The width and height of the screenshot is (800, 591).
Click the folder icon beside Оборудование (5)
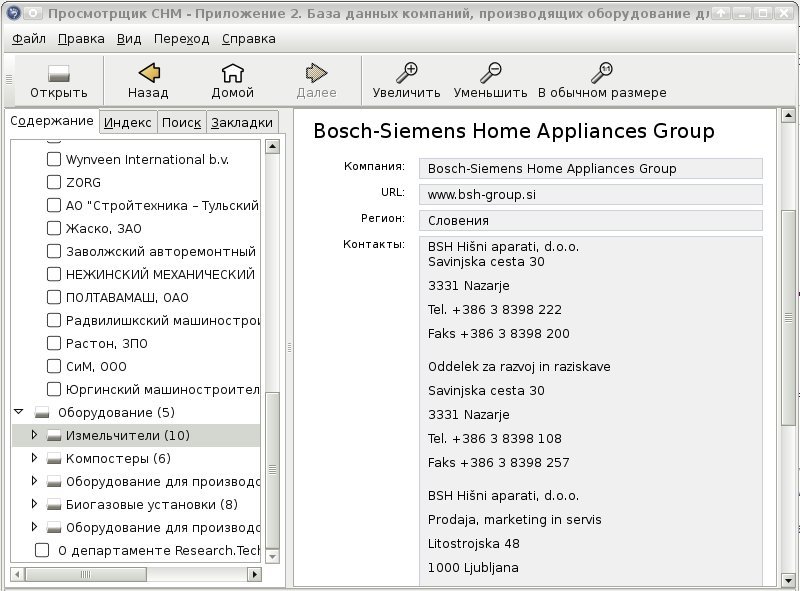coord(42,412)
